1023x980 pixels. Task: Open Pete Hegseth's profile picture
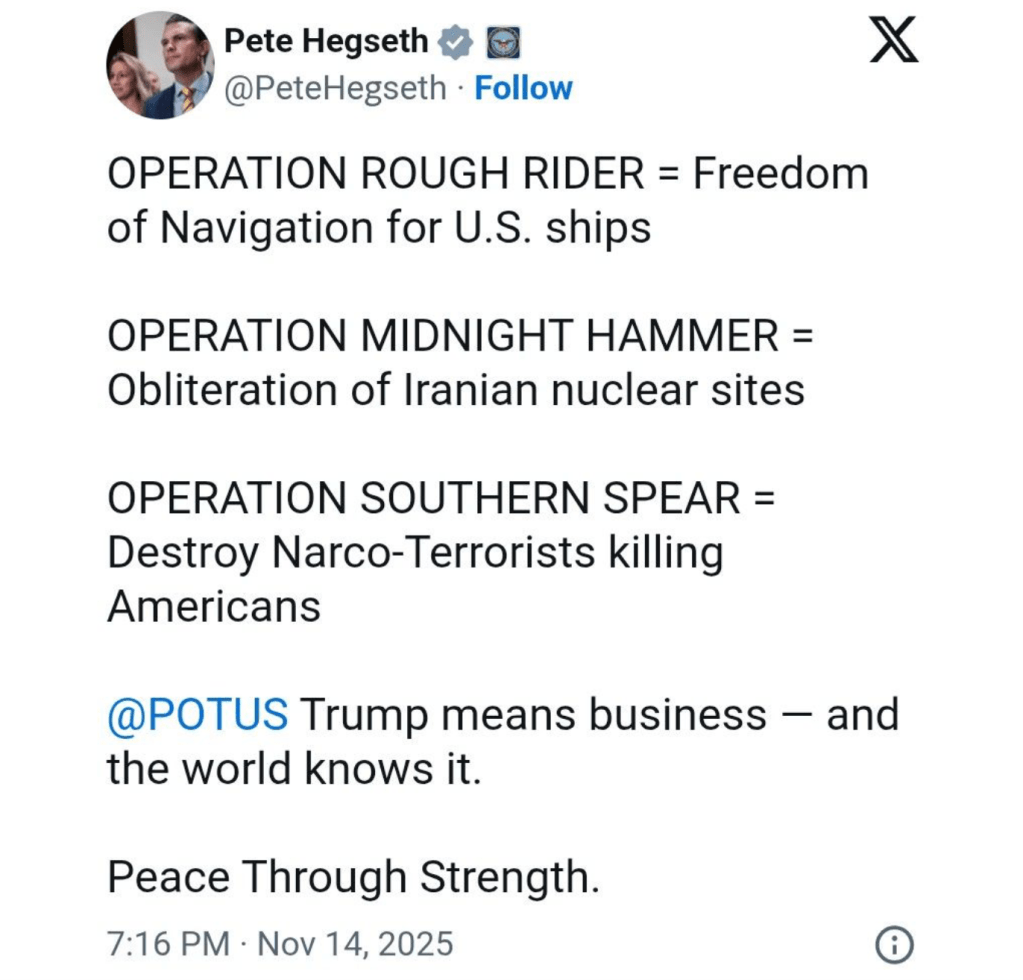tap(160, 66)
